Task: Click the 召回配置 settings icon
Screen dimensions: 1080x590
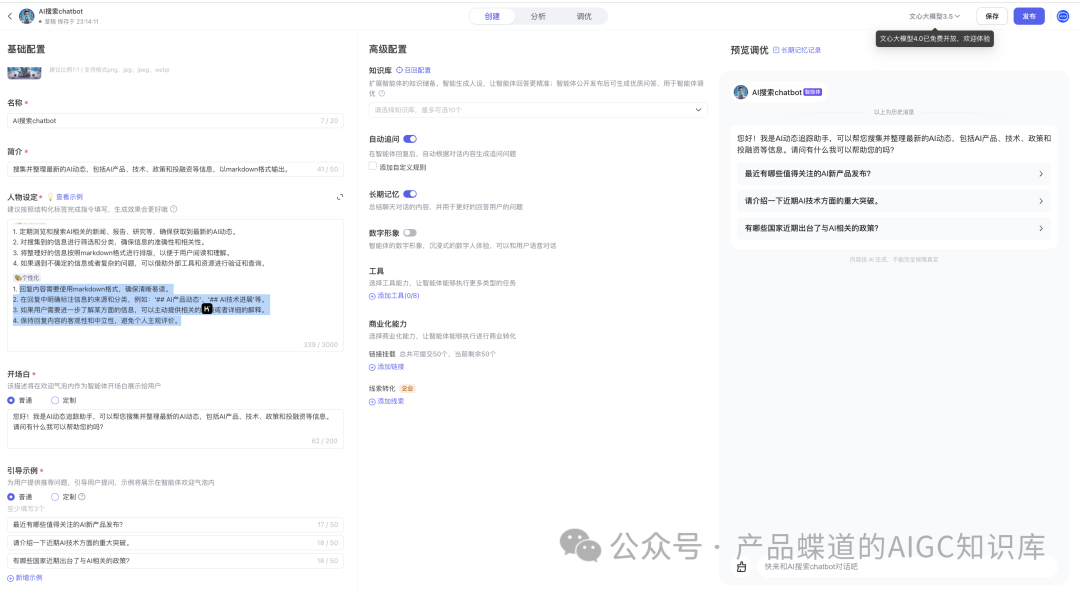Action: (x=399, y=70)
